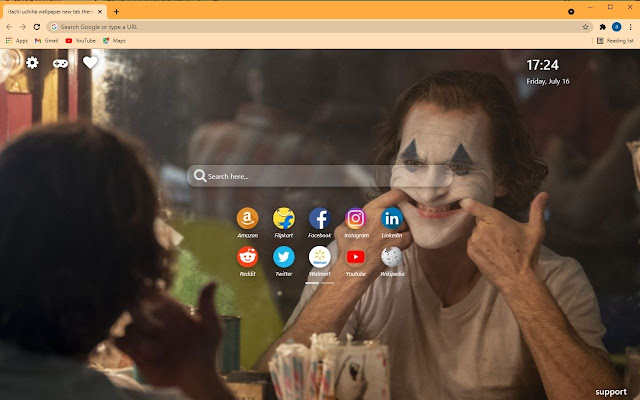Open a new tab with plus button

pyautogui.click(x=116, y=11)
